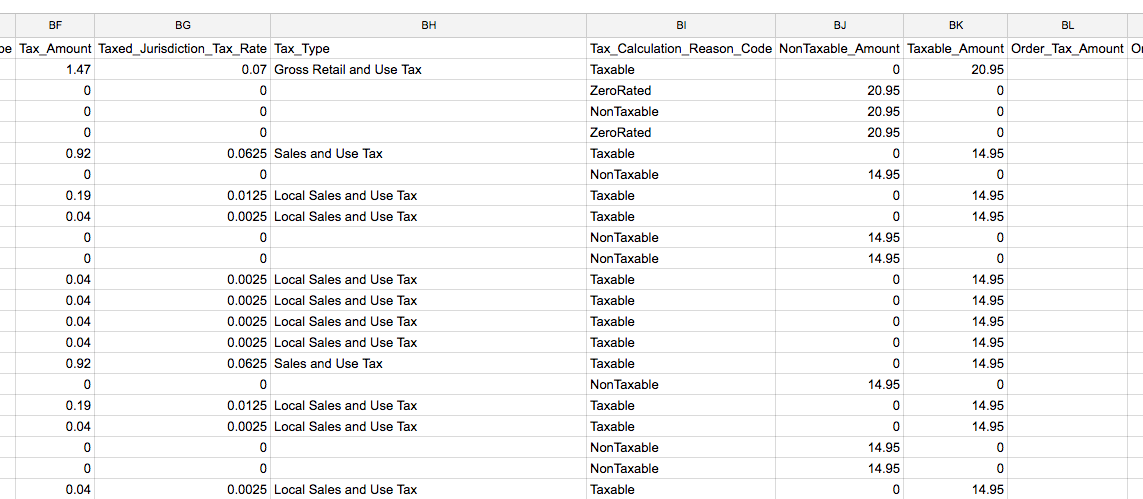The width and height of the screenshot is (1143, 499).
Task: Select the 20.95 value under Taxable_Amount
Action: click(956, 70)
